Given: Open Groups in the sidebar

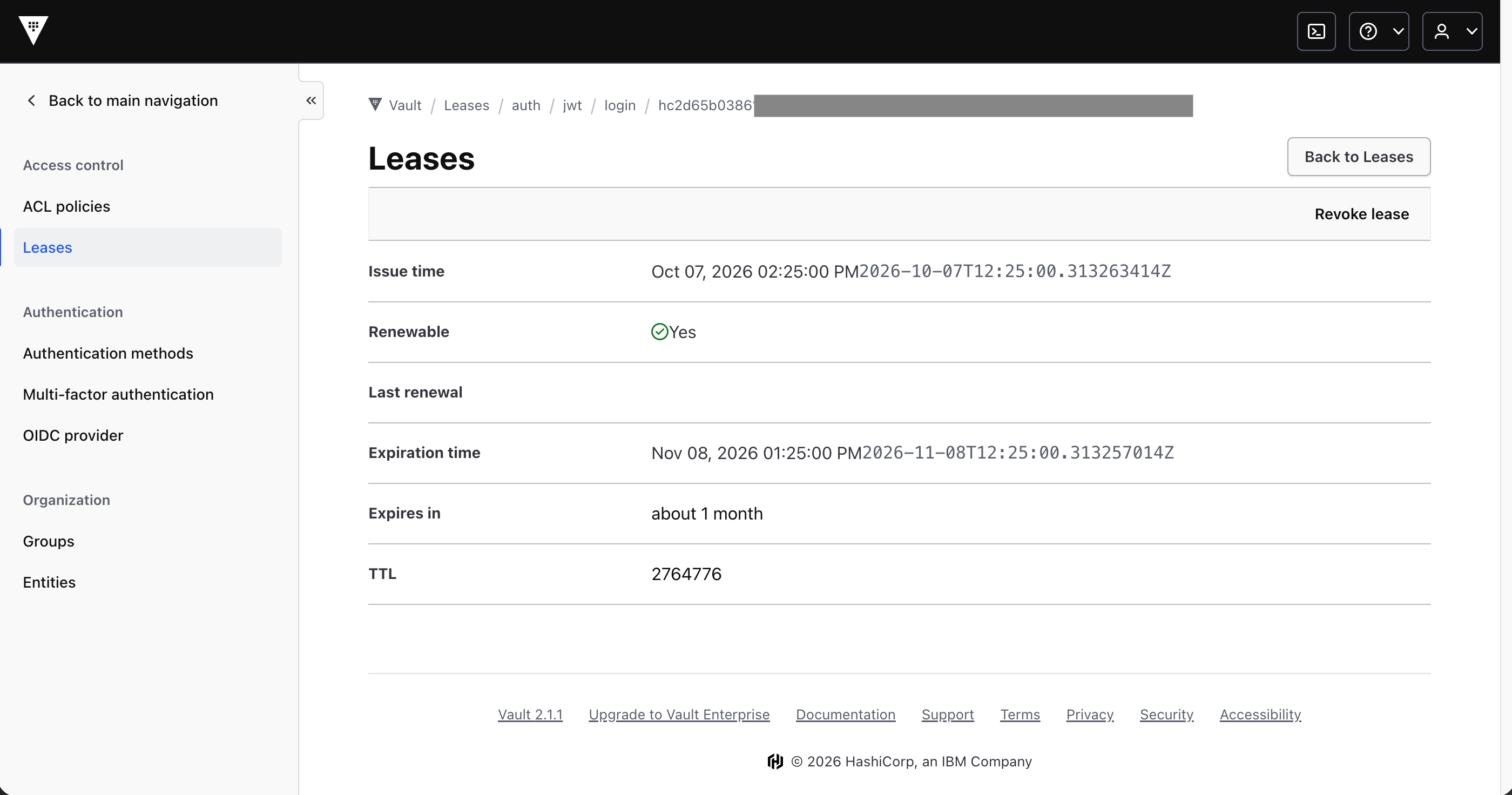Looking at the screenshot, I should point(48,541).
